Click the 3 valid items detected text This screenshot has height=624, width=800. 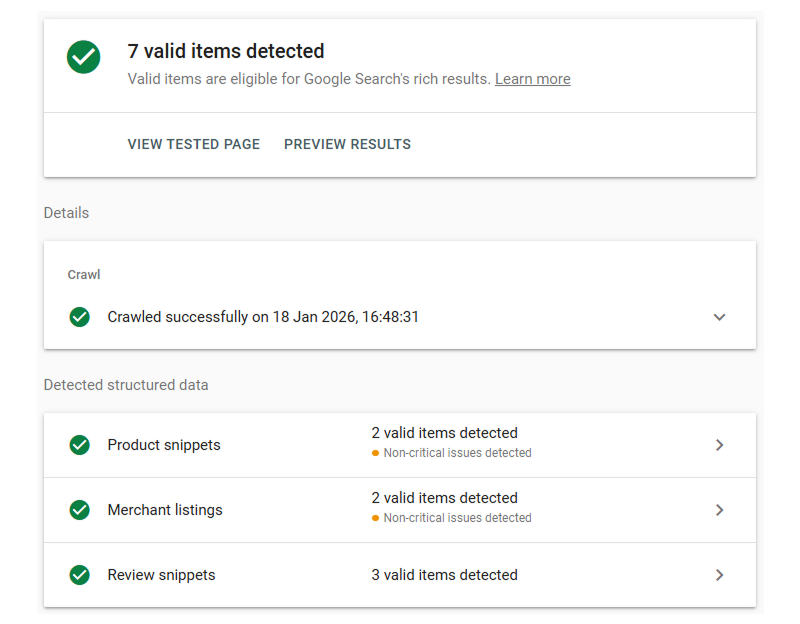[444, 575]
